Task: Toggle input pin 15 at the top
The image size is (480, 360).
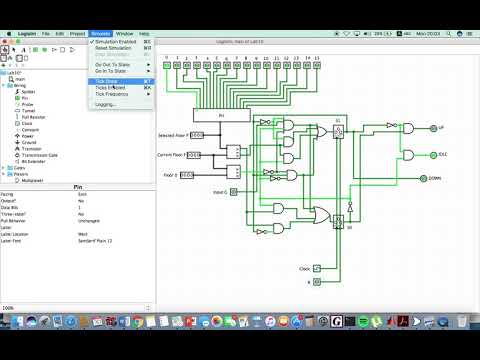Action: point(317,65)
